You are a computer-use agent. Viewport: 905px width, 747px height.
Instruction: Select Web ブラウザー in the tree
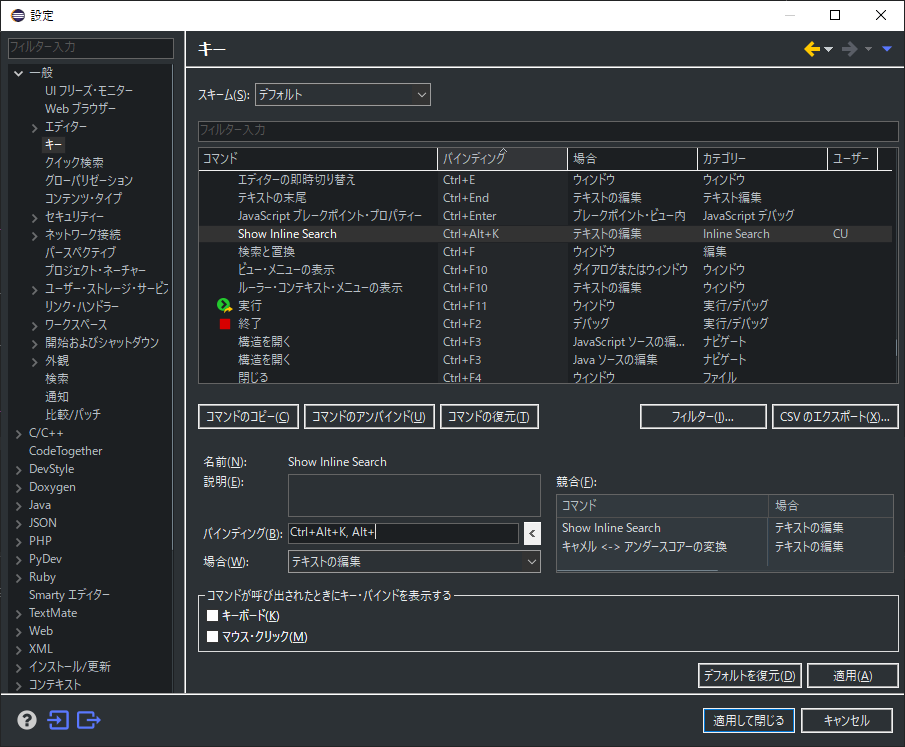(x=80, y=109)
